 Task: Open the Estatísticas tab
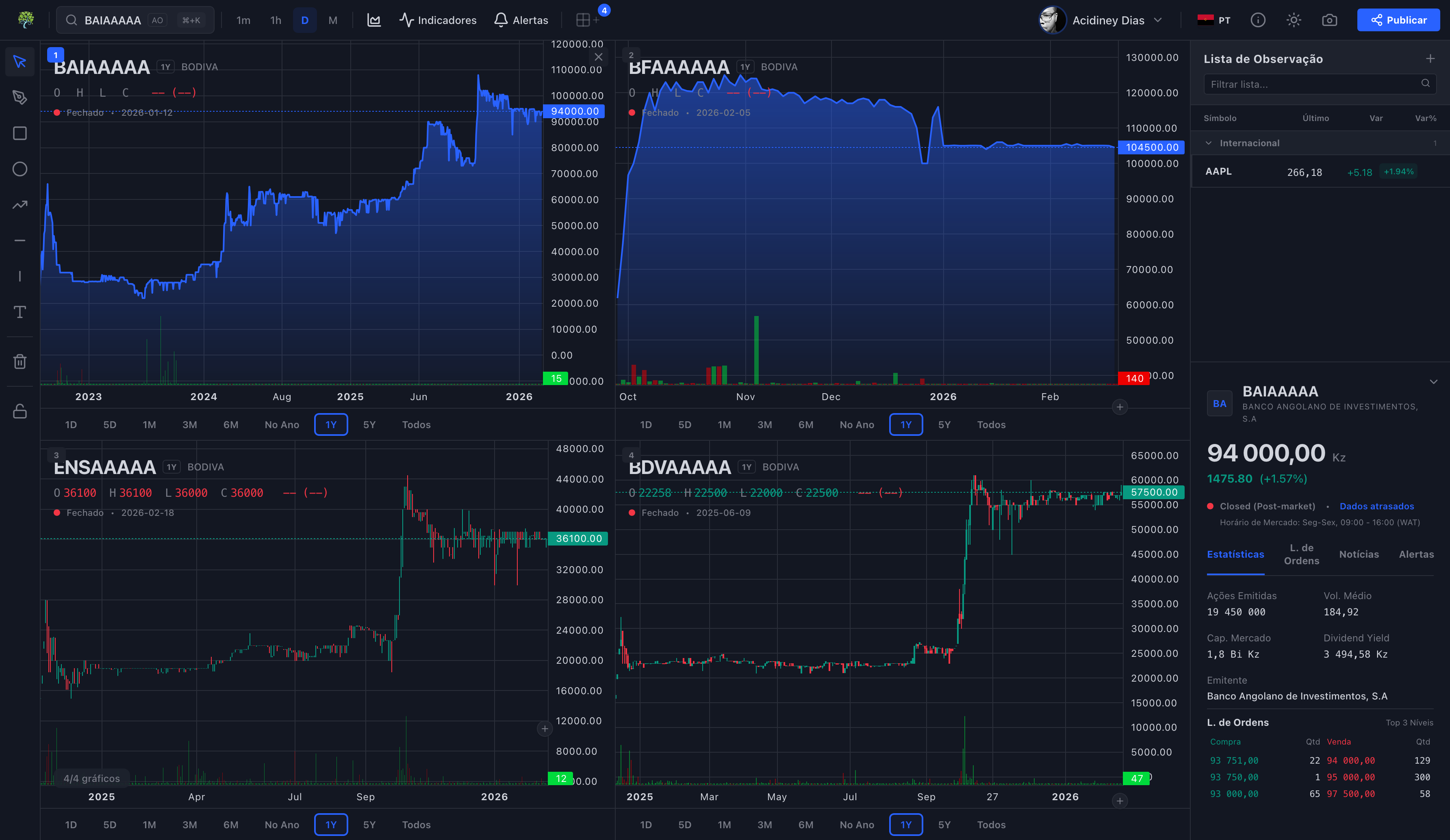tap(1235, 554)
